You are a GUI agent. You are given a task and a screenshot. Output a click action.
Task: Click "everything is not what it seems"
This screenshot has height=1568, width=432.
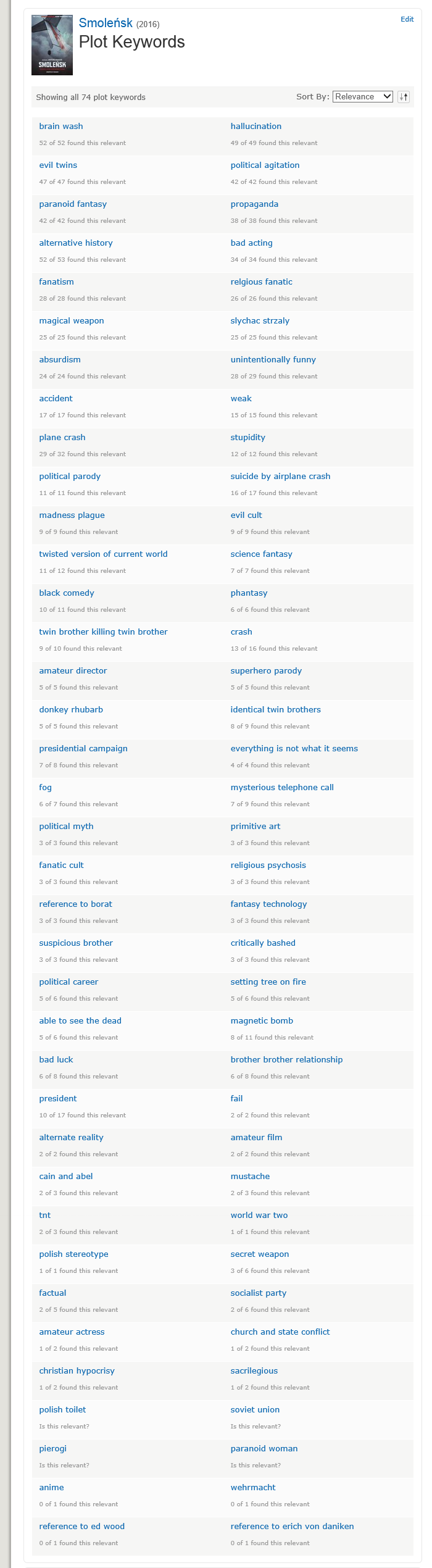click(294, 749)
